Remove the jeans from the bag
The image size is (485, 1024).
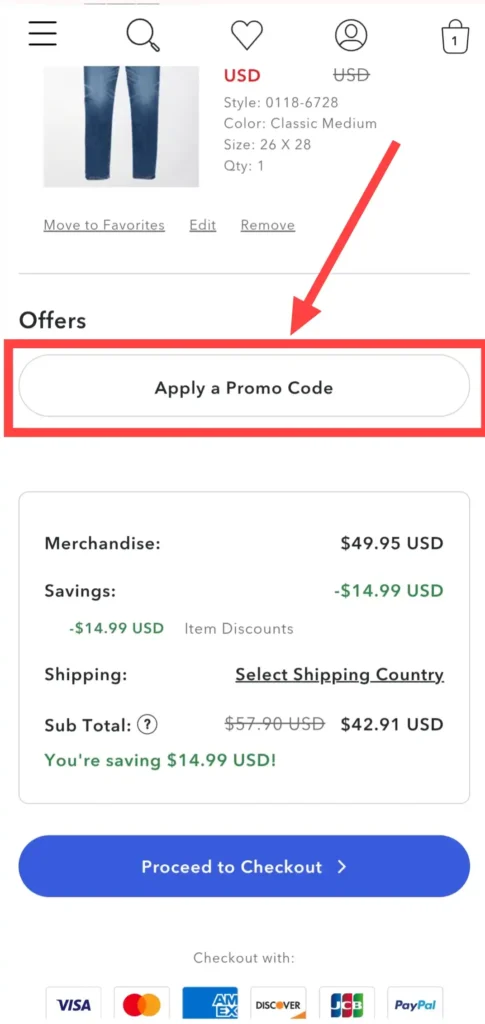pyautogui.click(x=268, y=225)
